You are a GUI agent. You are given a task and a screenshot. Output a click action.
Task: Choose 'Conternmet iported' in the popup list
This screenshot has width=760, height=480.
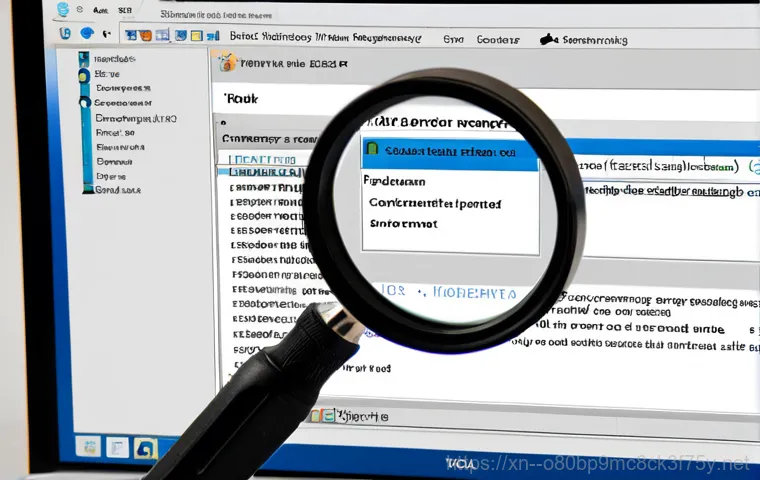[434, 203]
